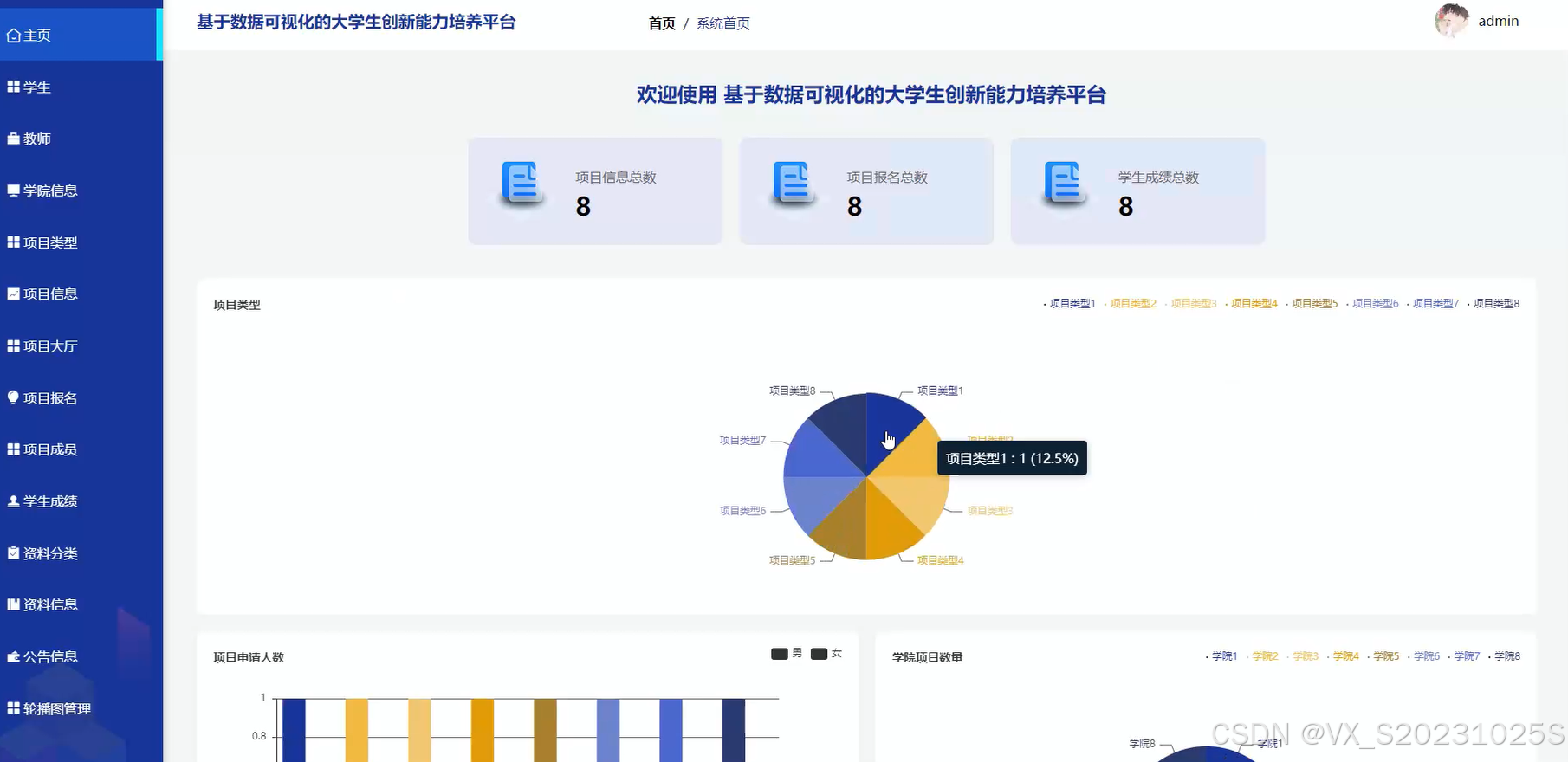Screen dimensions: 1568x762
Task: Click the grid icon beside 项目类型
Action: point(14,242)
